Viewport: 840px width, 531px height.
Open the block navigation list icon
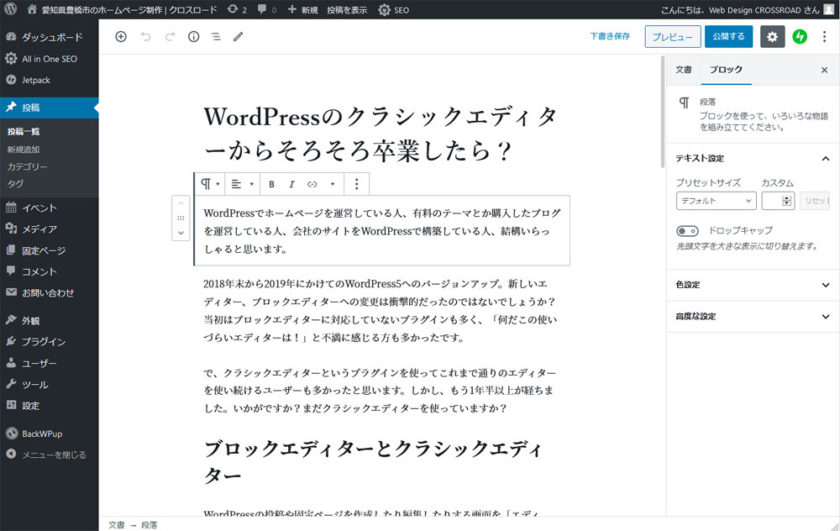(x=216, y=36)
